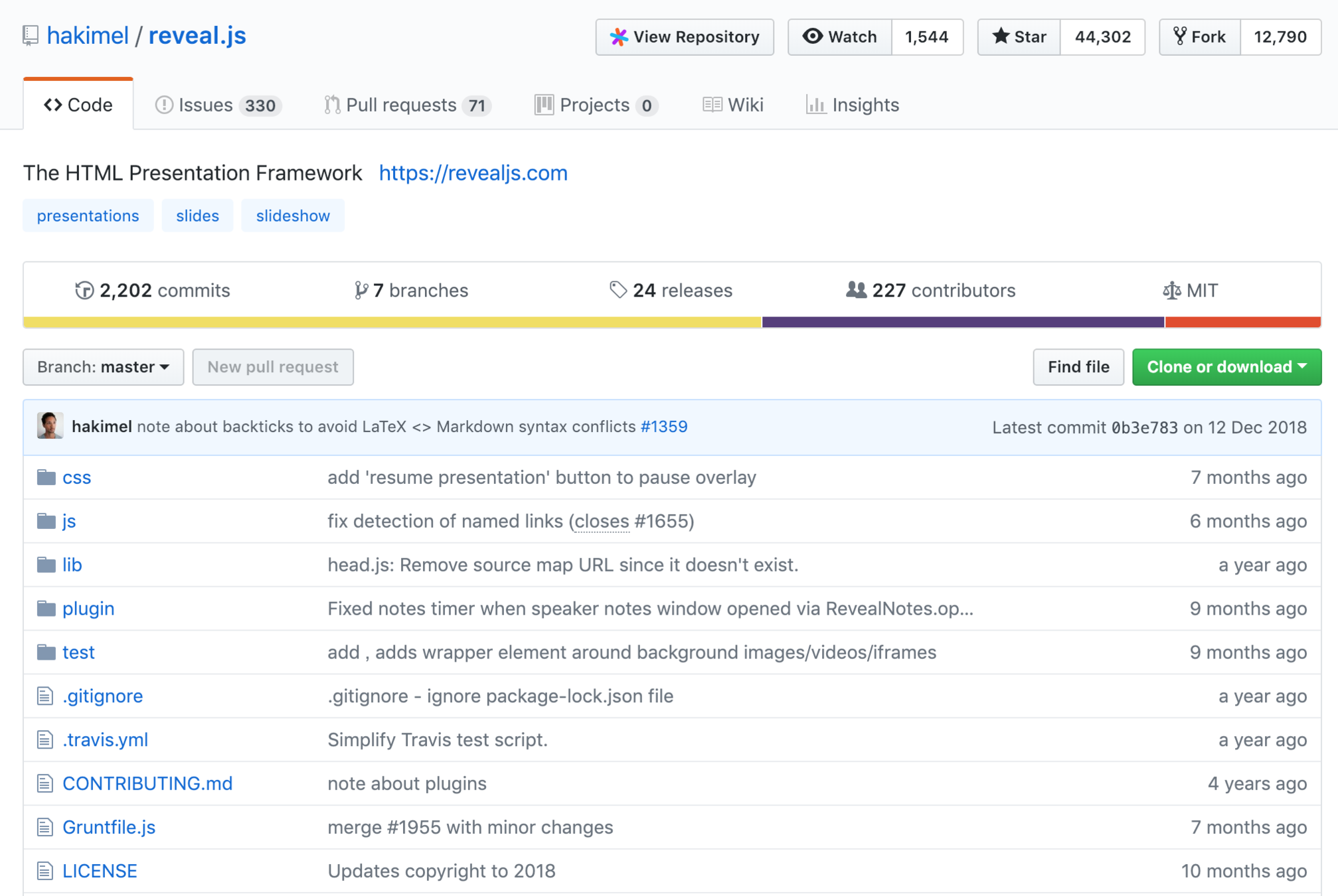The height and width of the screenshot is (896, 1338).
Task: Click hakimel's avatar thumbnail in commit bar
Action: (50, 426)
